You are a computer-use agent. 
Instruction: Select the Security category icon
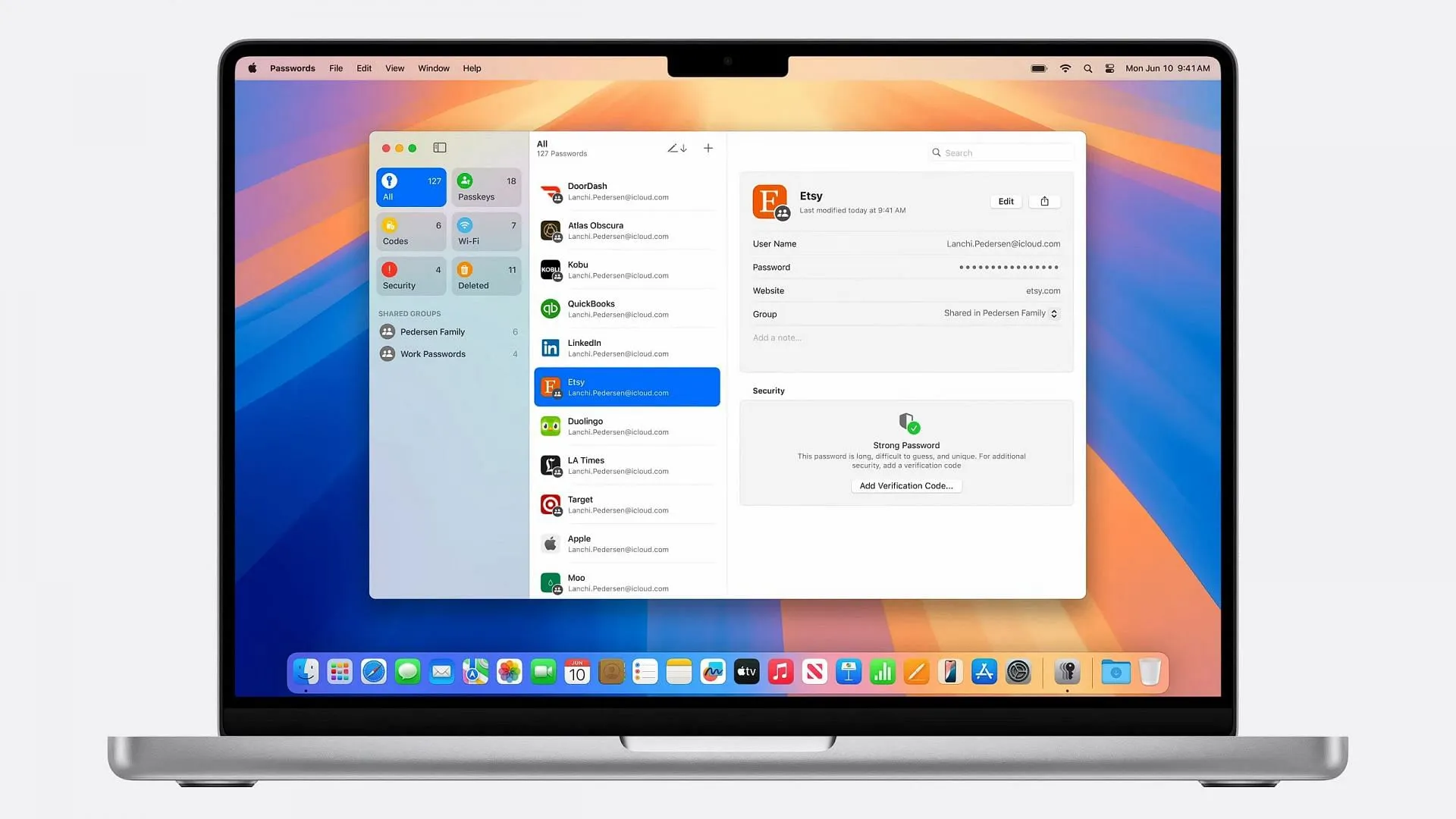click(x=389, y=269)
